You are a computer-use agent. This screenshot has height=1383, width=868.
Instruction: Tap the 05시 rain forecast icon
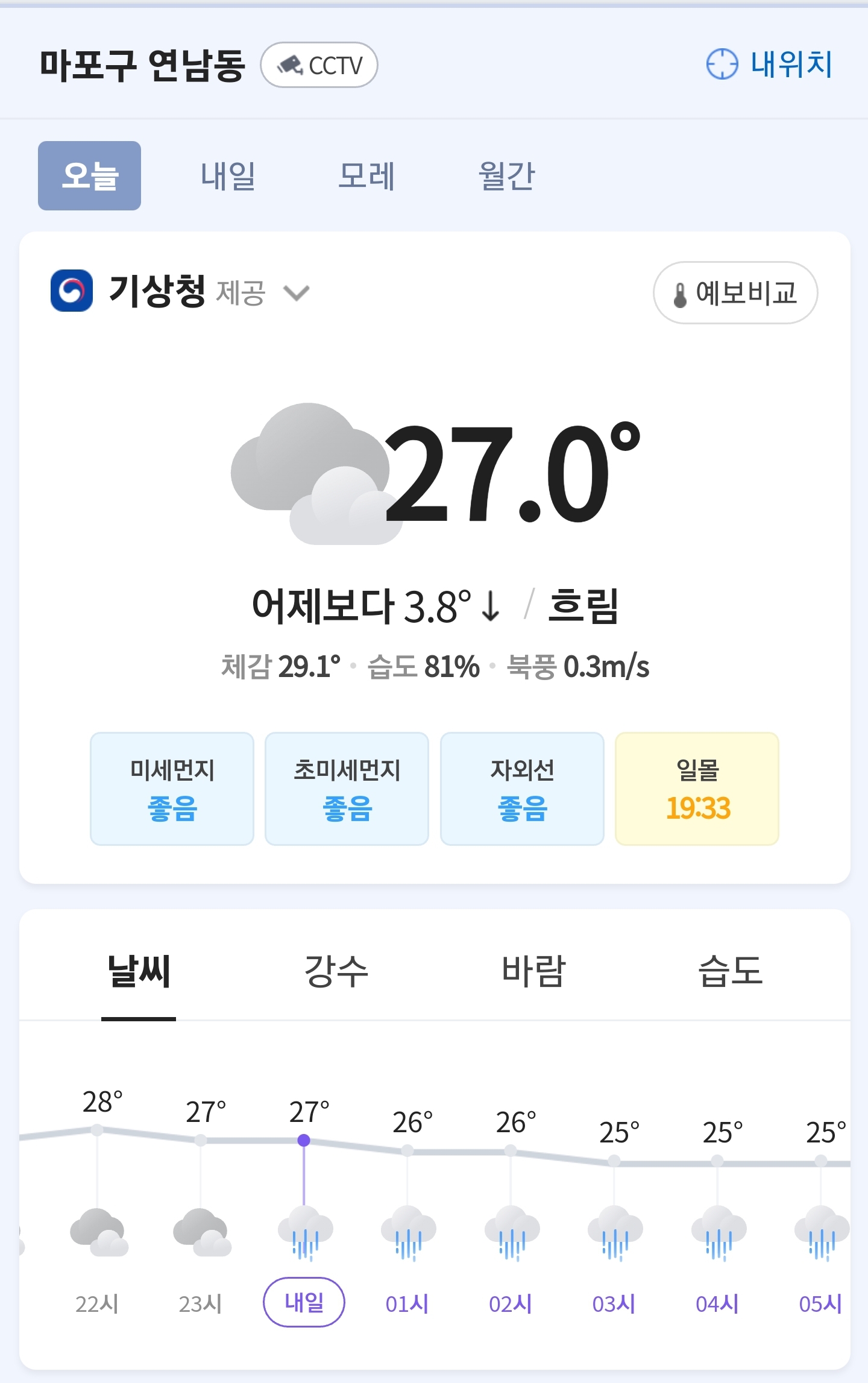822,1232
